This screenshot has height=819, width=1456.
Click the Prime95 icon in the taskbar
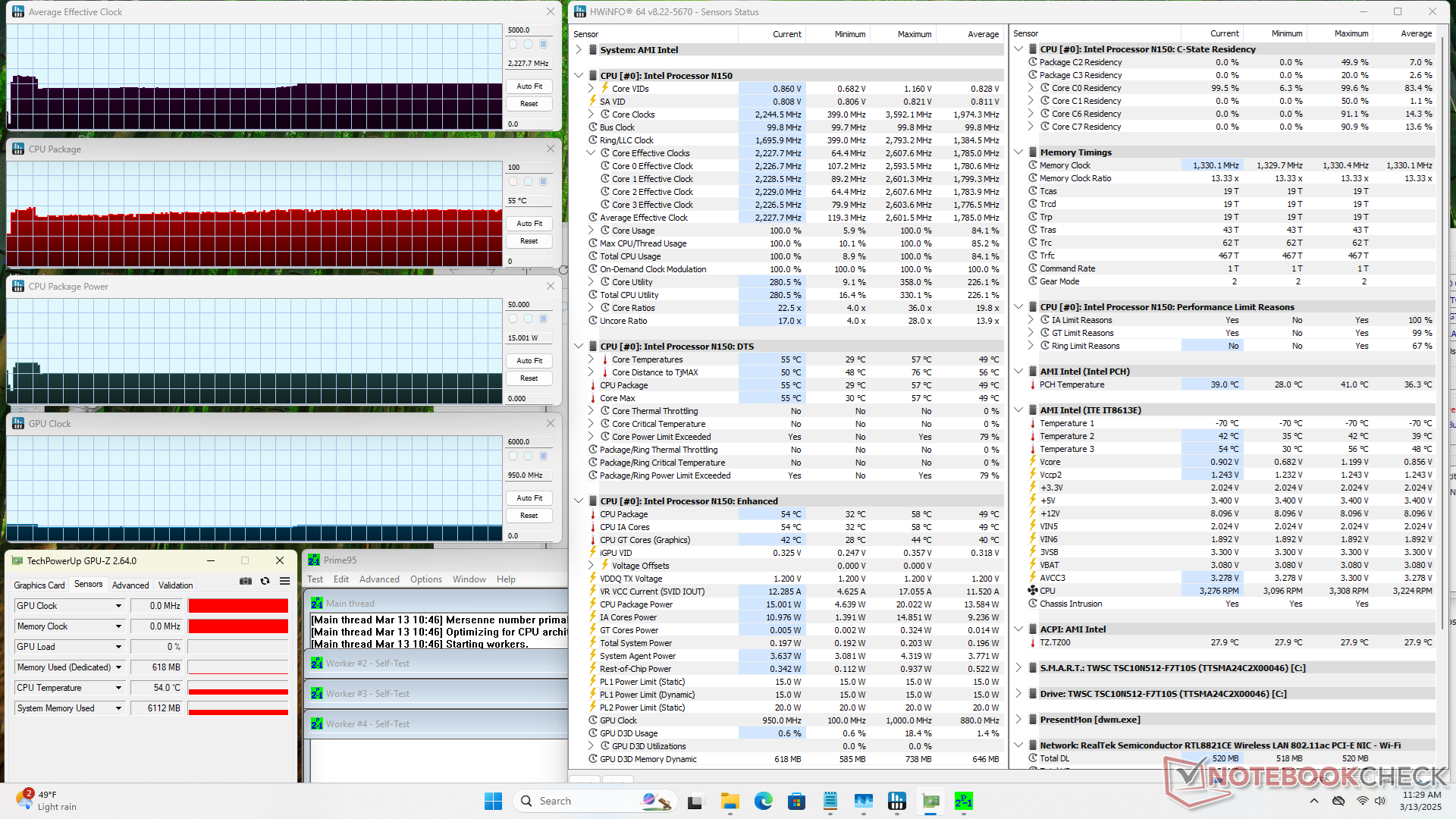964,801
